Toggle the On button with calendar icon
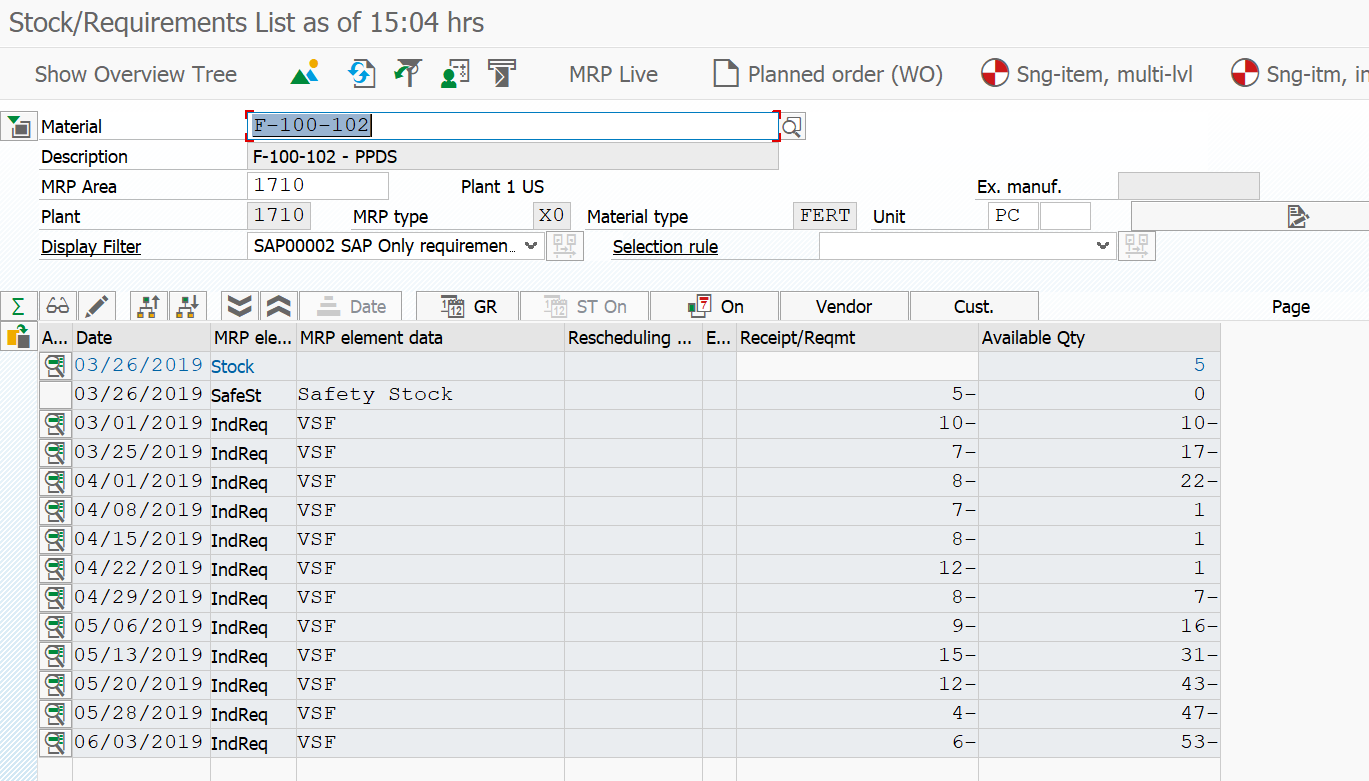Viewport: 1369px width, 781px height. pos(715,306)
